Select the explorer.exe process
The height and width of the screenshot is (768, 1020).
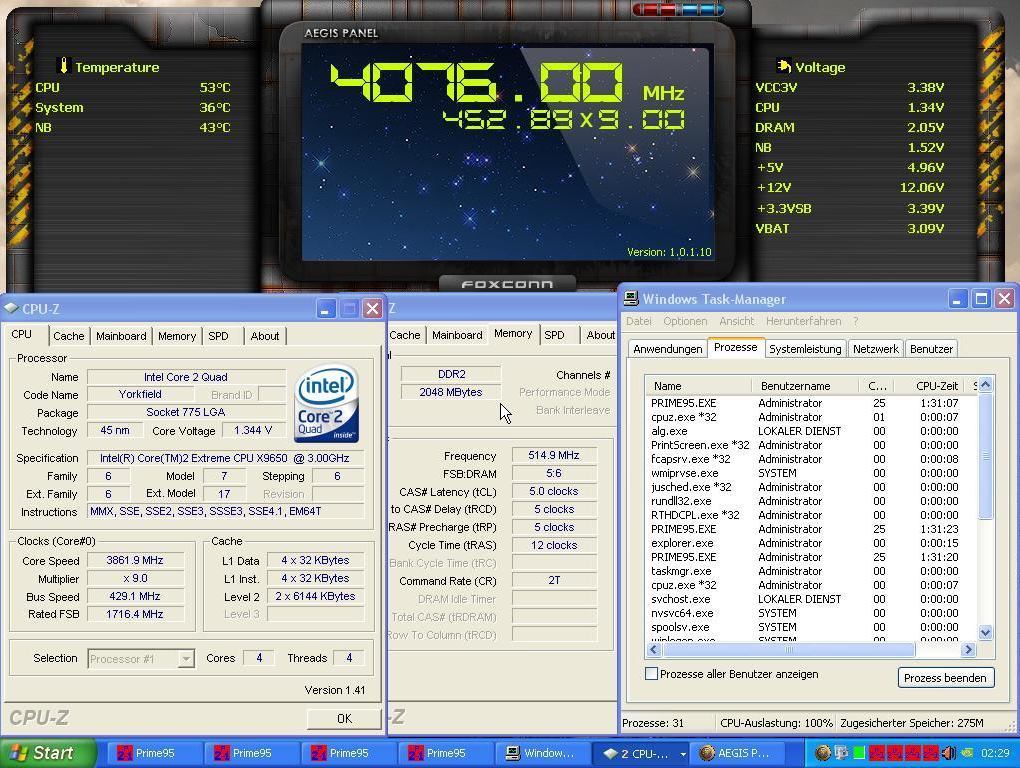(x=811, y=543)
